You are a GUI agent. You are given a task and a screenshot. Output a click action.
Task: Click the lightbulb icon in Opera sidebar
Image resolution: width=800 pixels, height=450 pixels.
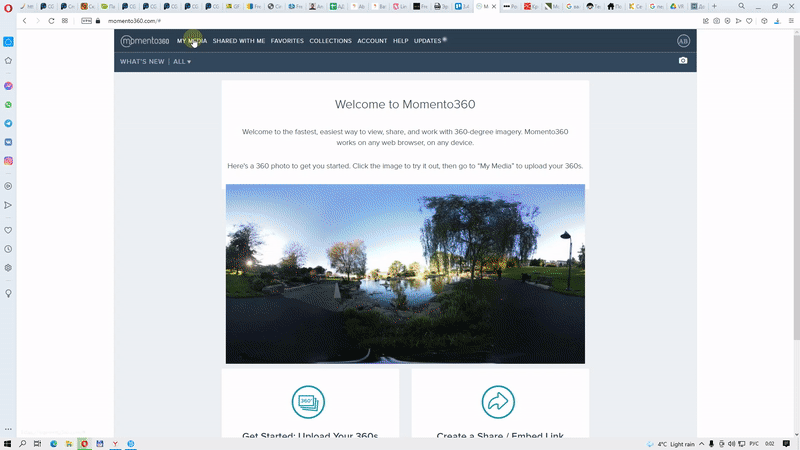click(8, 293)
